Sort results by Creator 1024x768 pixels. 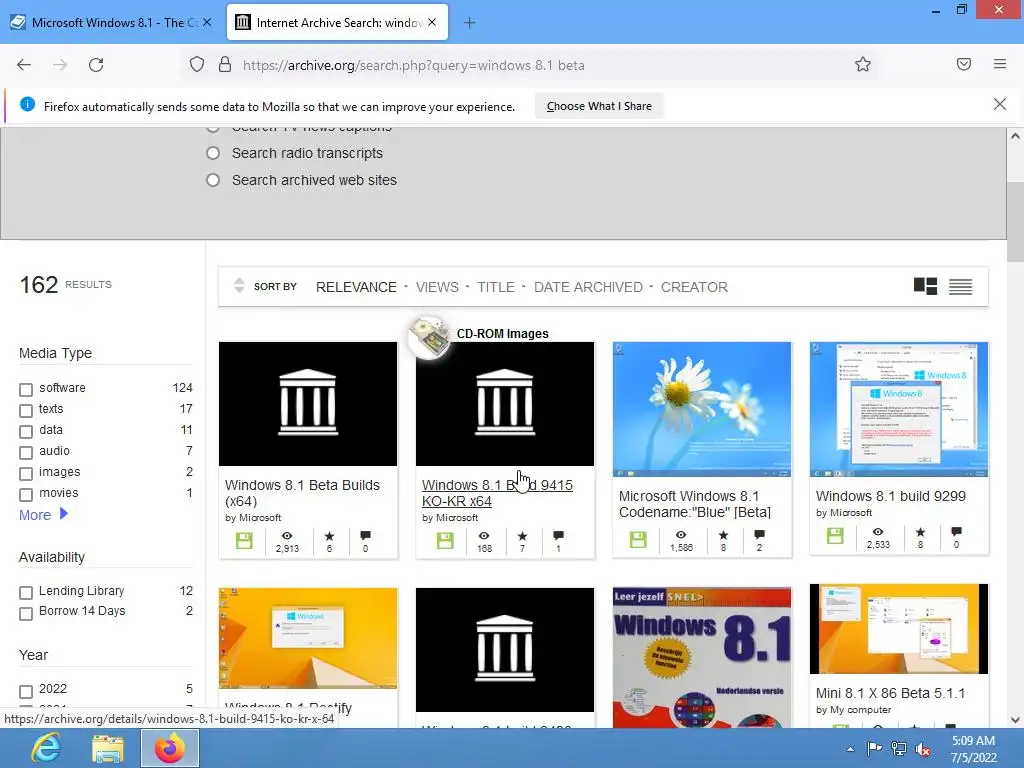point(694,287)
